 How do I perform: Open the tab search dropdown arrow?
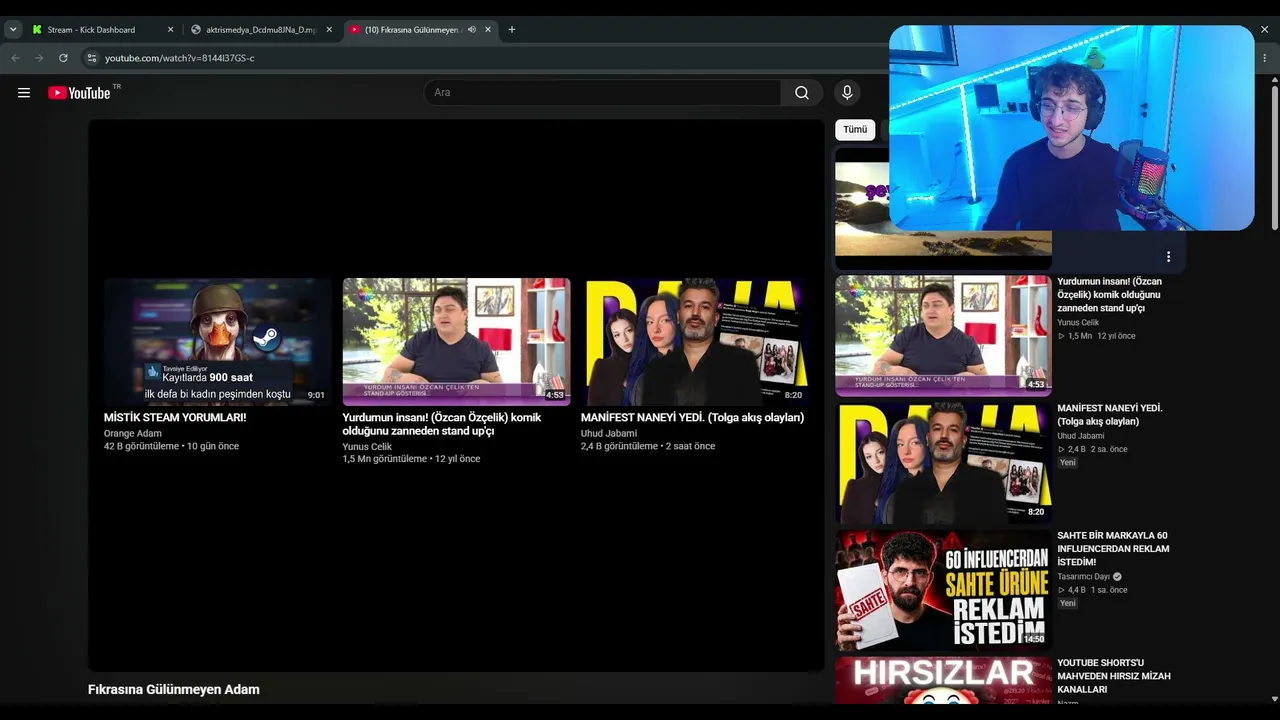pyautogui.click(x=13, y=30)
